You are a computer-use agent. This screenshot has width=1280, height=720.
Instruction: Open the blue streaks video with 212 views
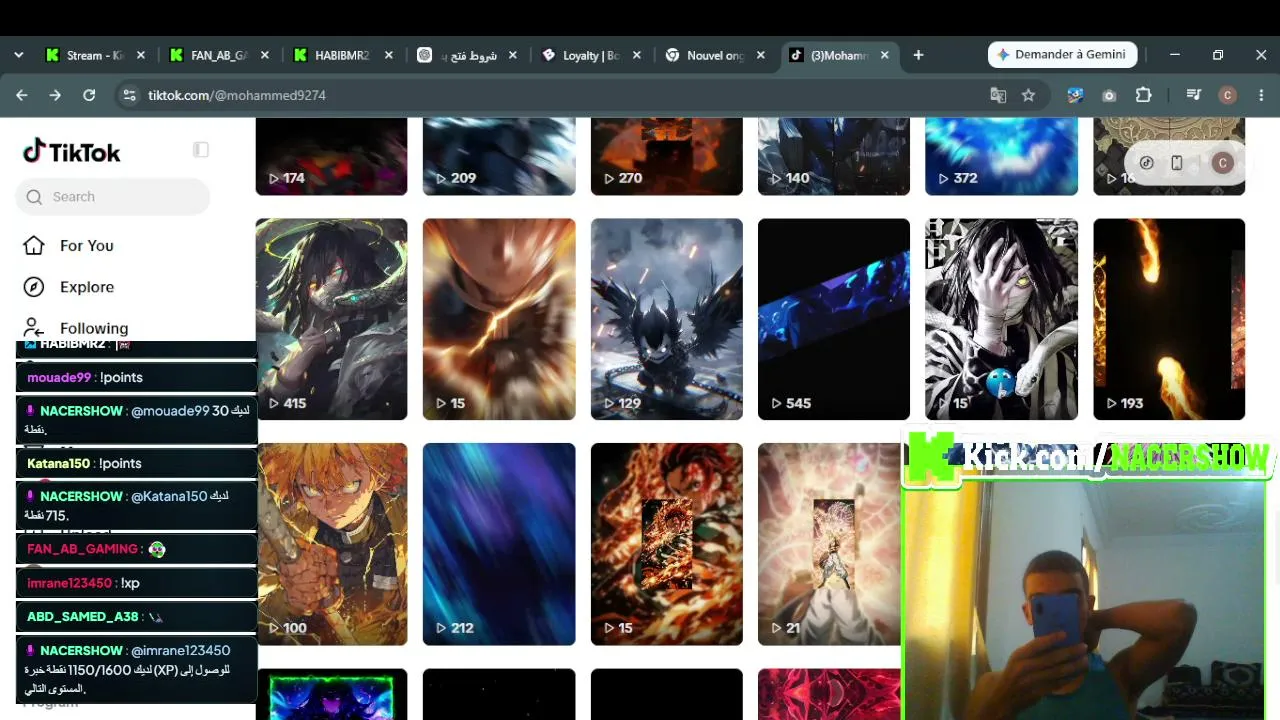pyautogui.click(x=499, y=544)
